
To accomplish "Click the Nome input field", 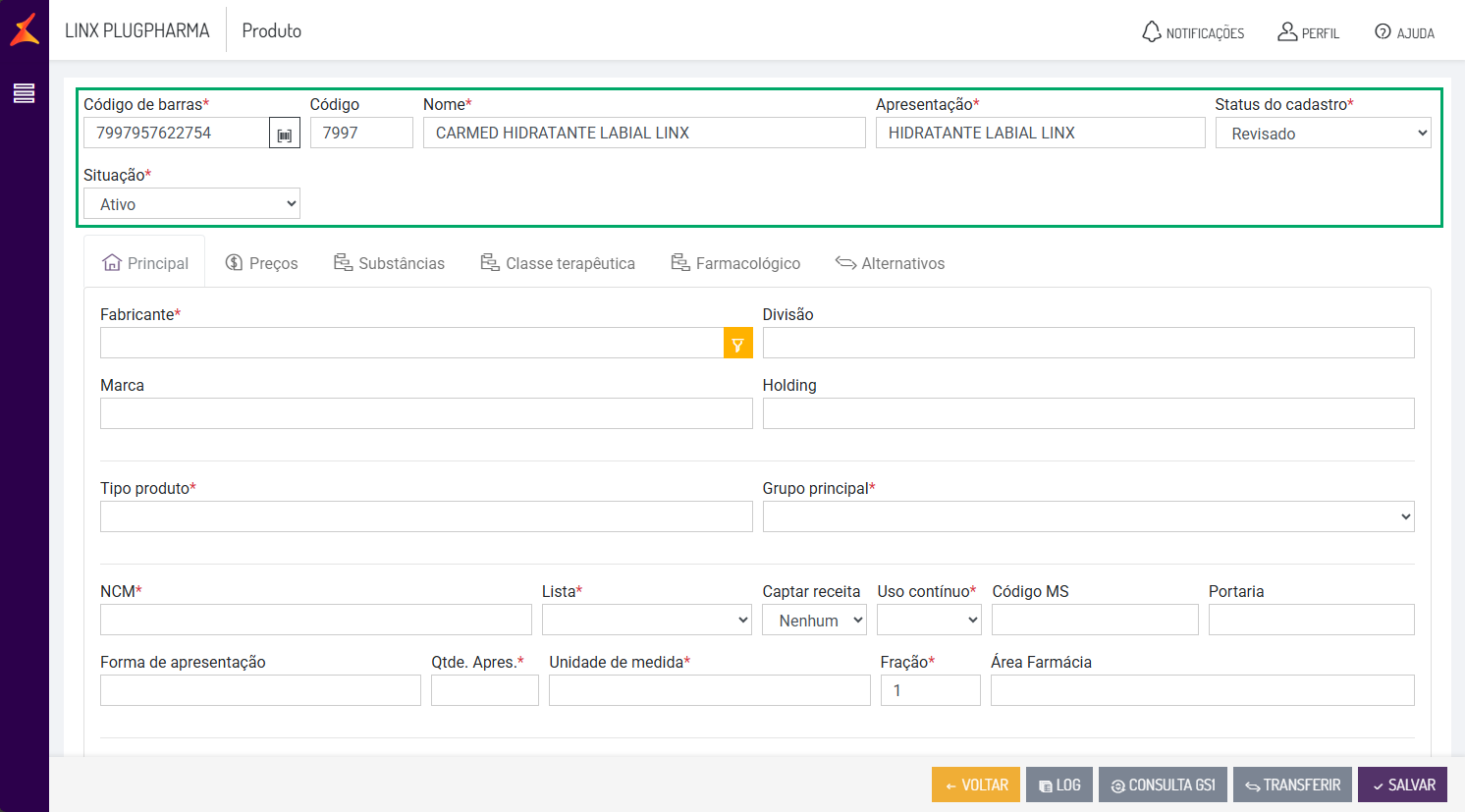I will (644, 133).
